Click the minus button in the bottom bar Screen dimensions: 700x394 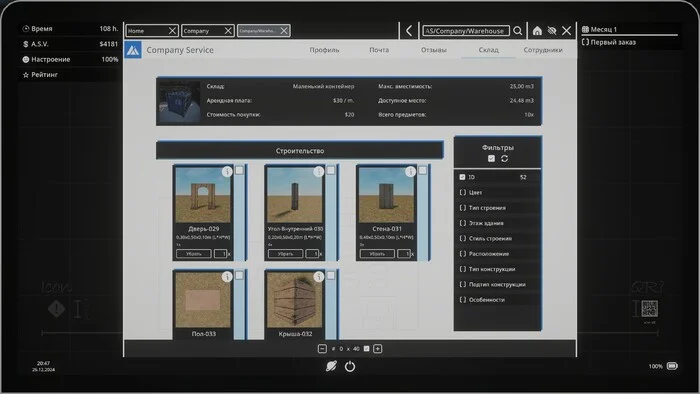pos(322,348)
